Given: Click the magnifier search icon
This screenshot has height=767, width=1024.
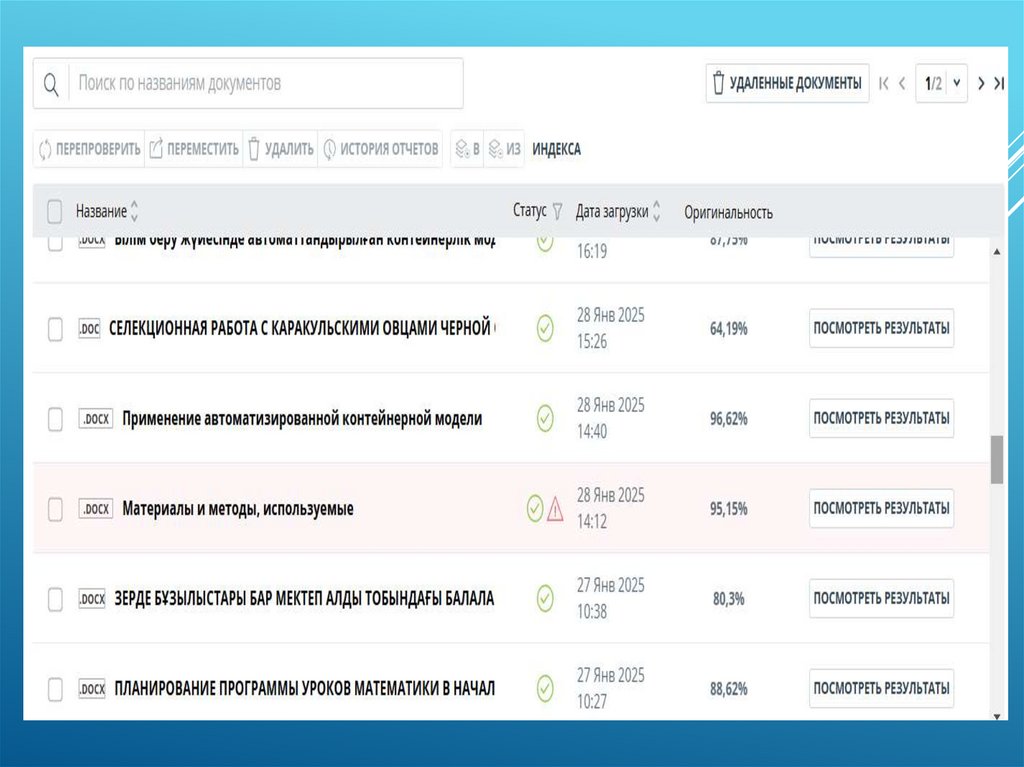Looking at the screenshot, I should coord(51,84).
